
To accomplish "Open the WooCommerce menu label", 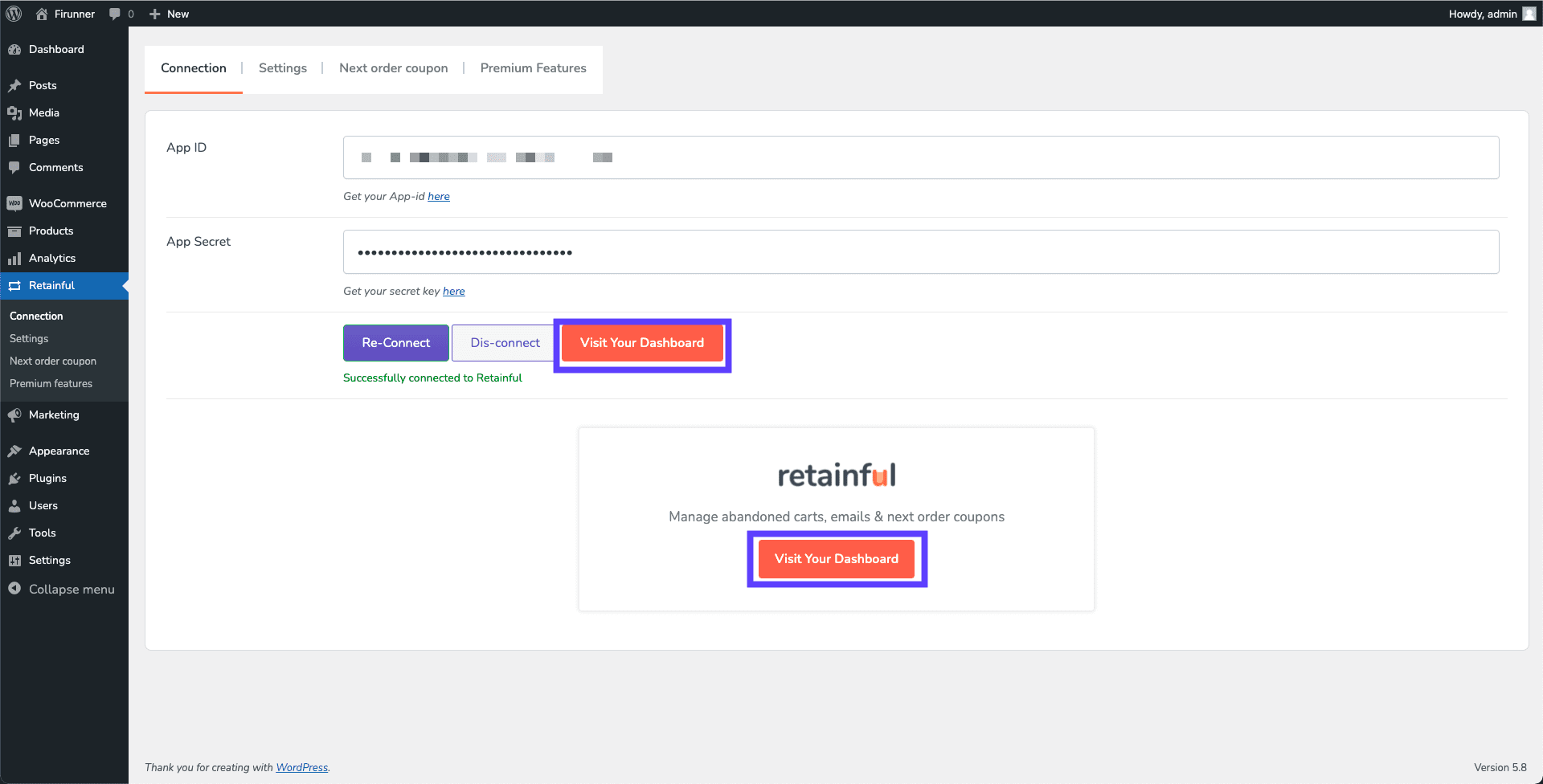I will point(68,203).
